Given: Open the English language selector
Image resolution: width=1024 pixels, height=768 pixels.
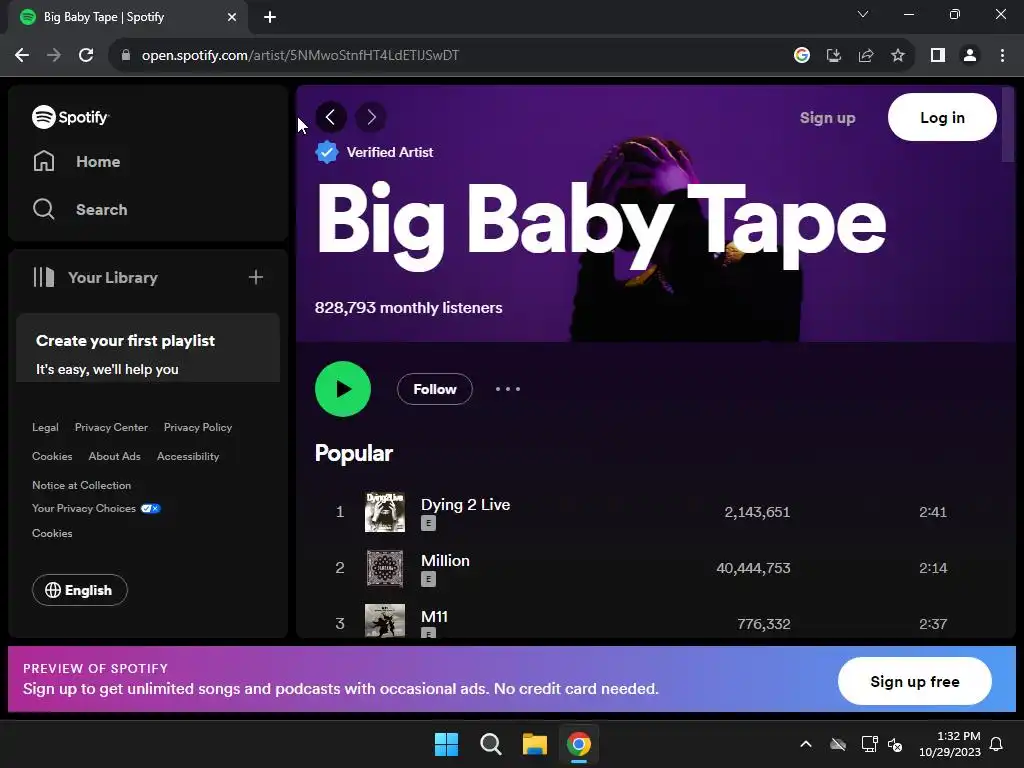Looking at the screenshot, I should point(80,590).
